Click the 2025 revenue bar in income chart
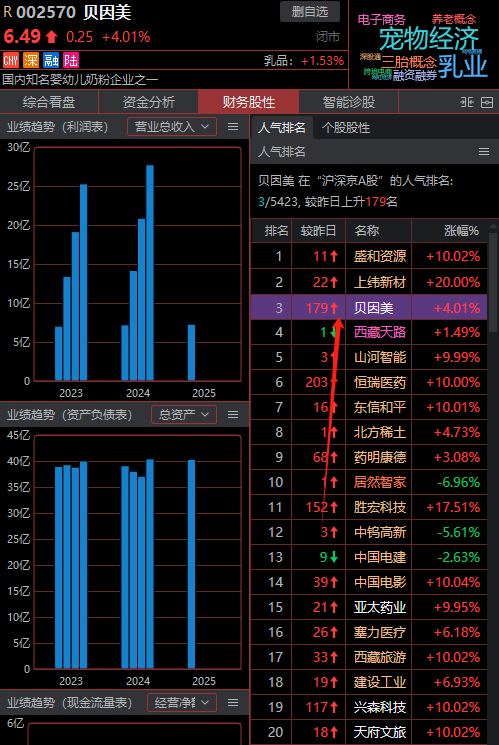Viewport: 499px width, 745px height. [191, 353]
